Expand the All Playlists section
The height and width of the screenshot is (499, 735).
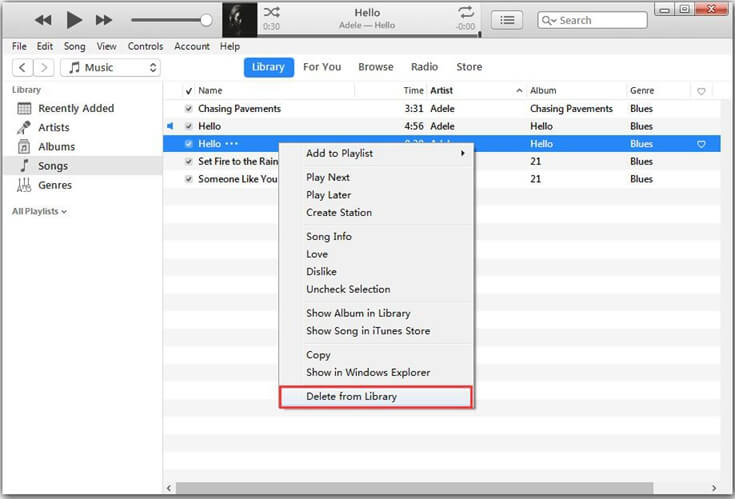40,212
